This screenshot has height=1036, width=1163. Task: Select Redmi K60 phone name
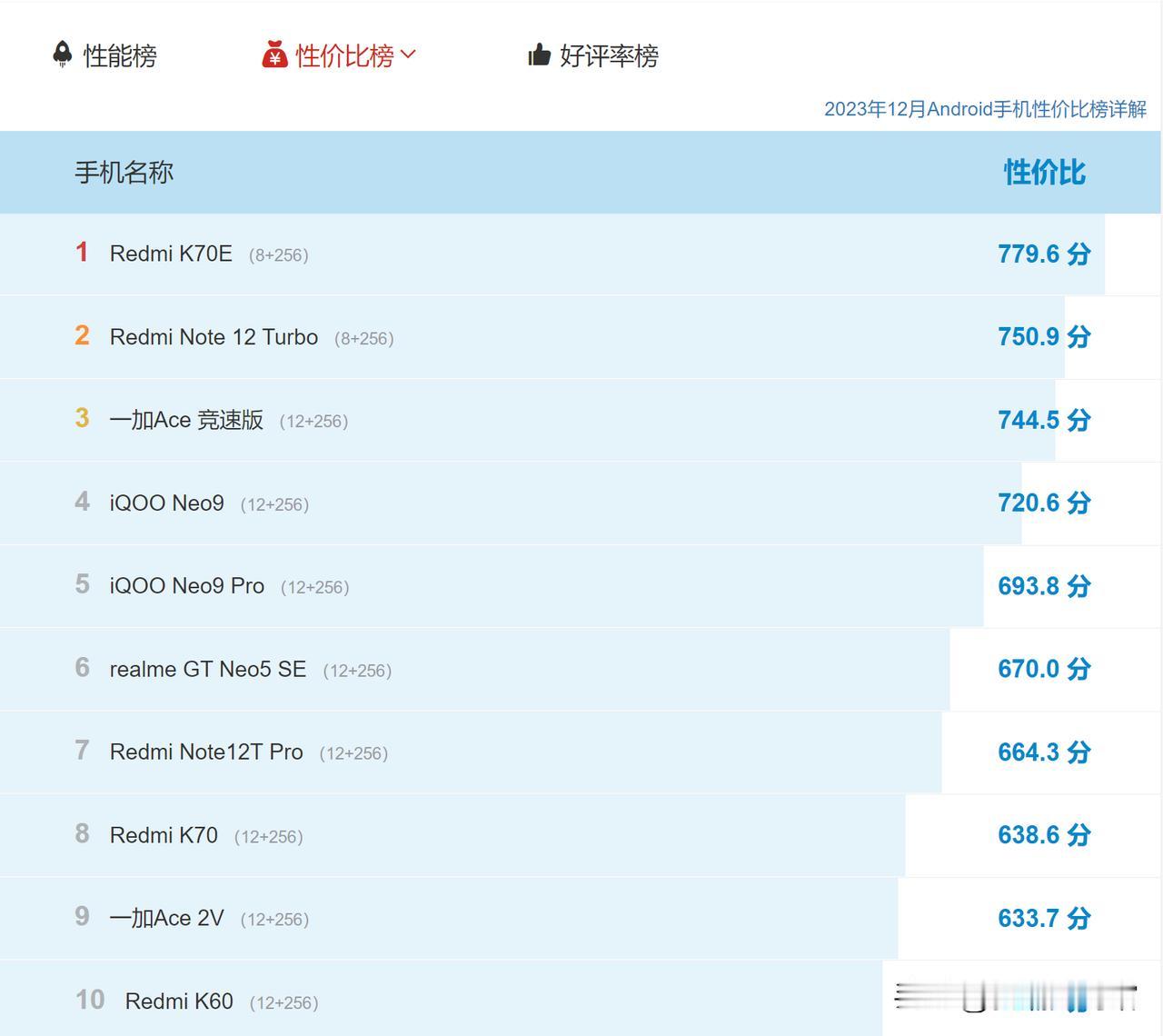(x=179, y=1001)
